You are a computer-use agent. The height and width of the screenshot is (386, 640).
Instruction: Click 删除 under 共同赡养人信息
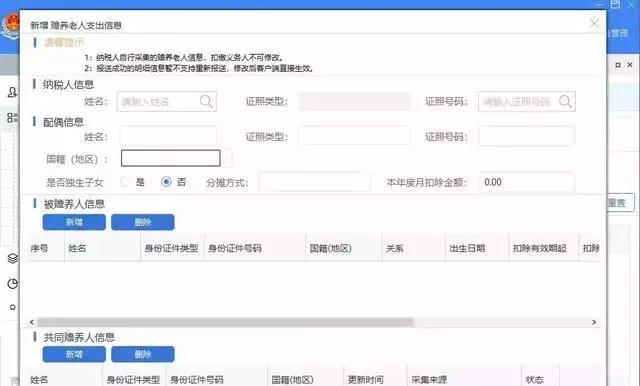pos(142,354)
